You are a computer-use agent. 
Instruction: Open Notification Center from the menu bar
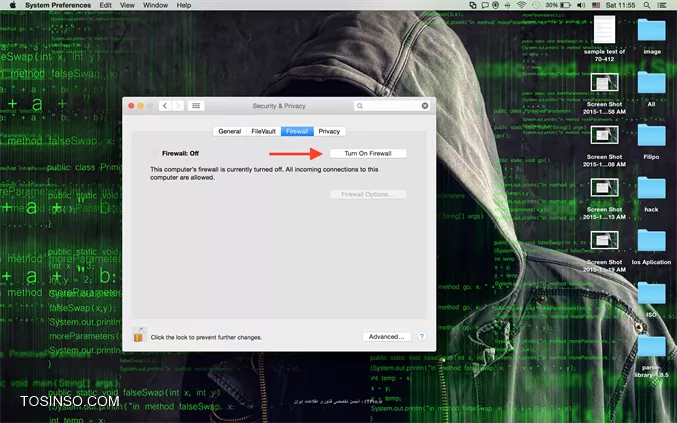click(661, 5)
